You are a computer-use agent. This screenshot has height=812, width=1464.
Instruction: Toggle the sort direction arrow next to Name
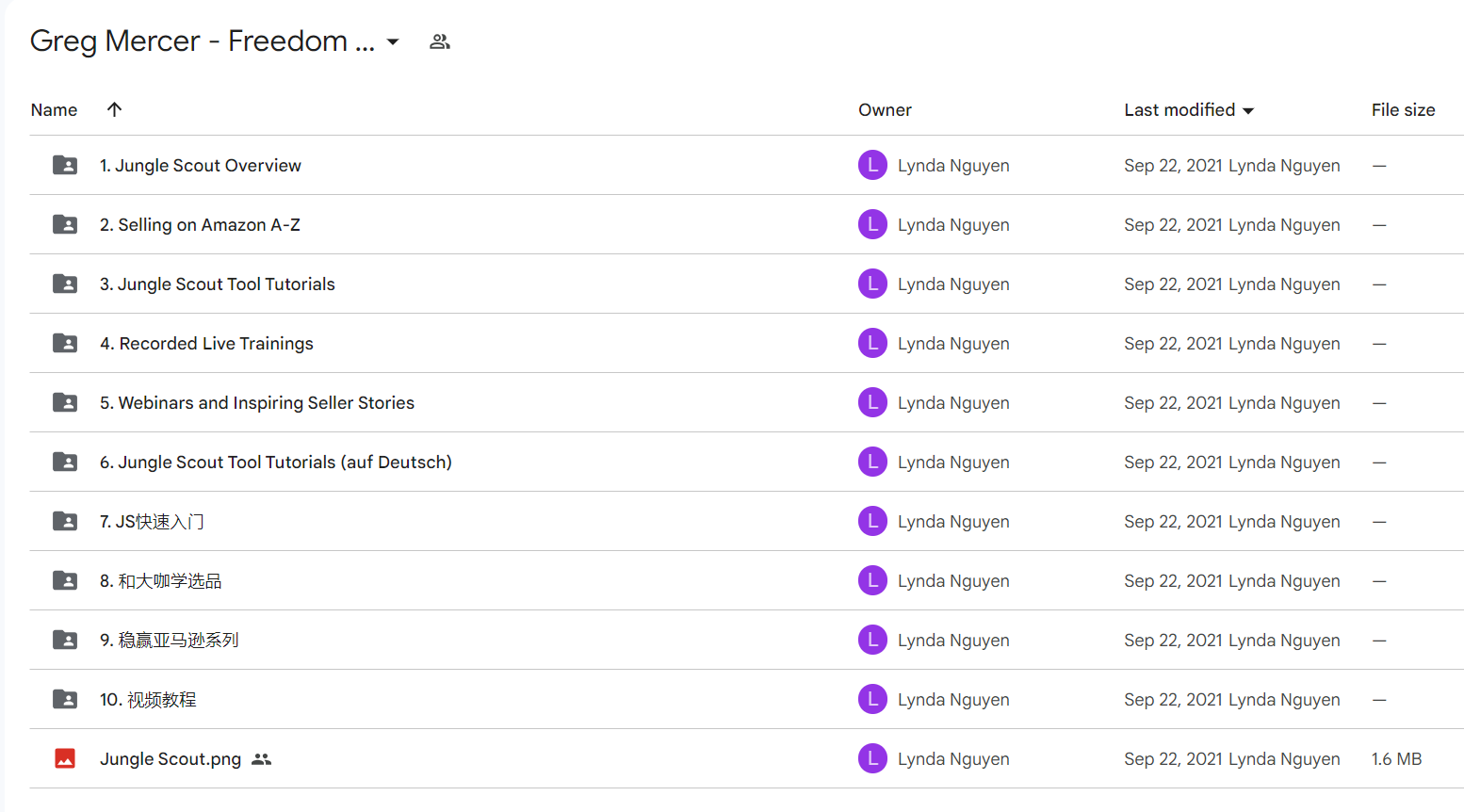coord(114,109)
